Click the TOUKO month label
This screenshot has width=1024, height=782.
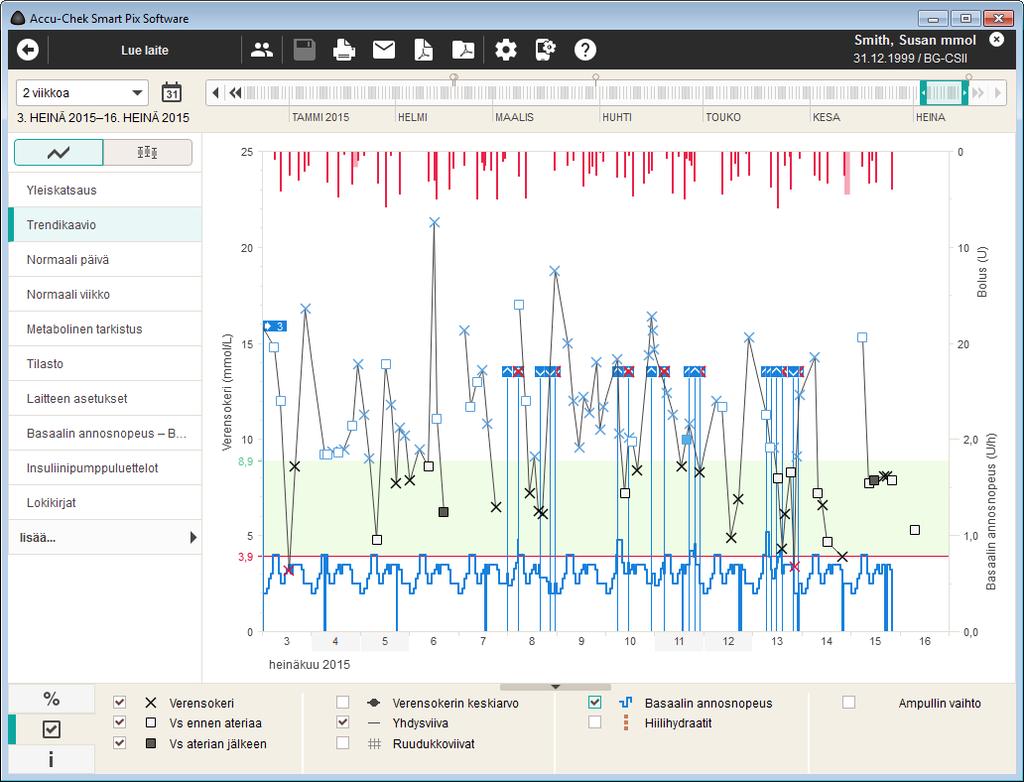pyautogui.click(x=723, y=117)
